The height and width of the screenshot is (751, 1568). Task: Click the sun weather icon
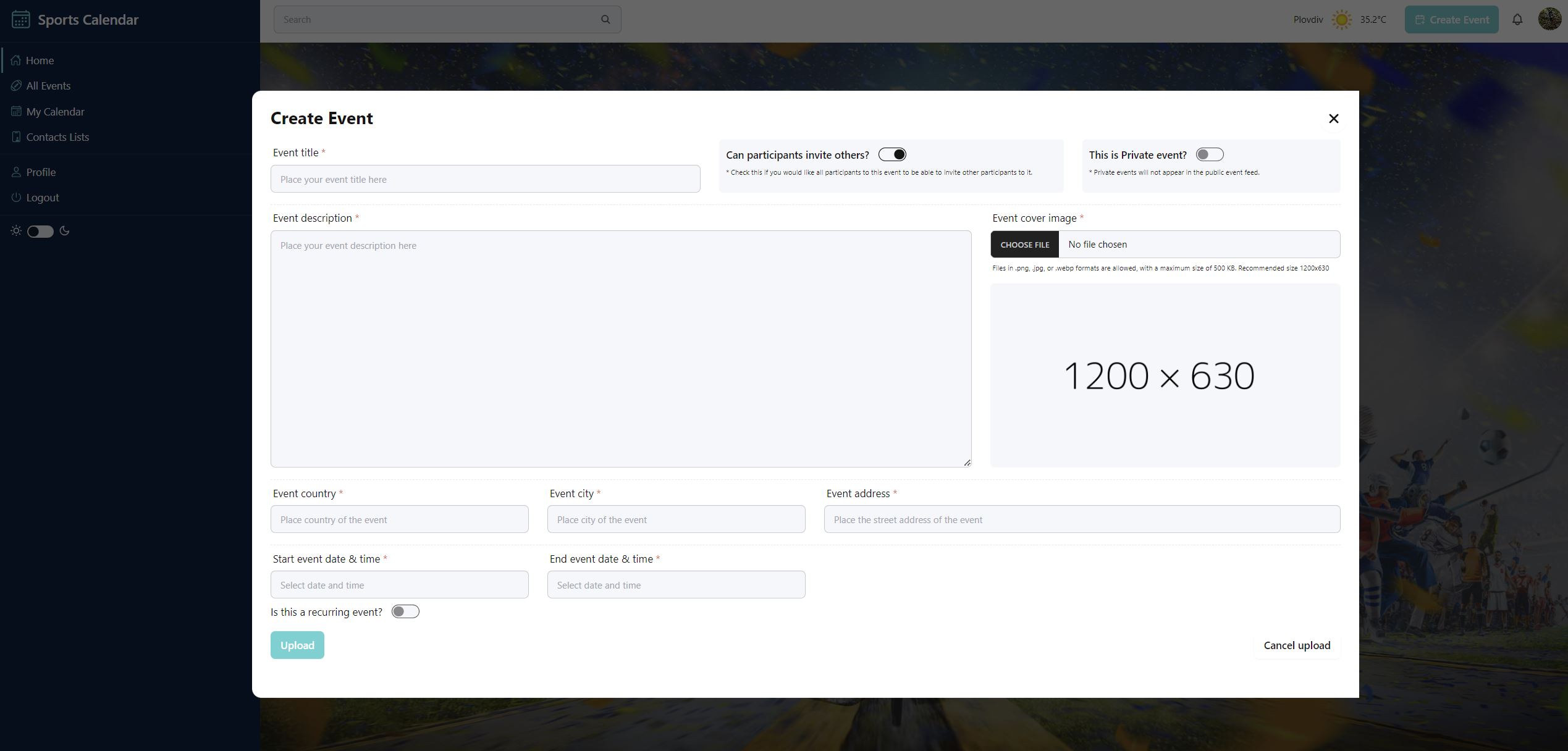click(1341, 19)
